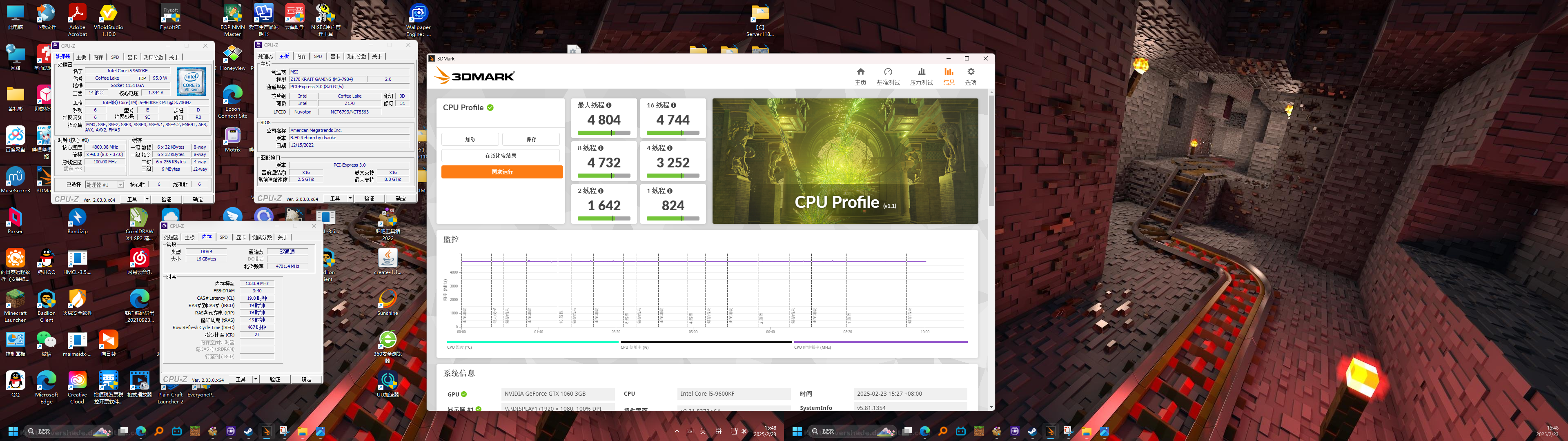
Task: Switch to 主板 tab in CPU-Z processor window
Action: 81,57
